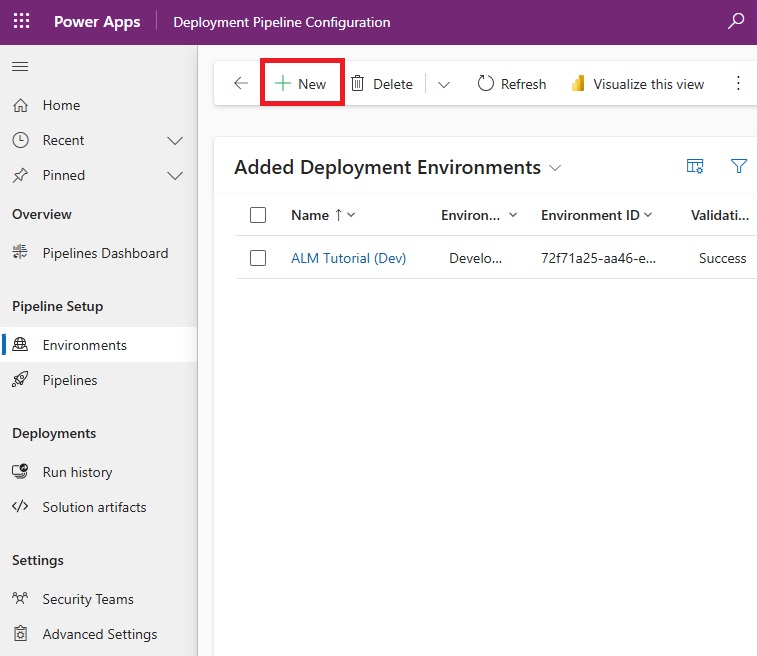Click the search magnifier icon
The height and width of the screenshot is (656, 757).
click(x=736, y=21)
